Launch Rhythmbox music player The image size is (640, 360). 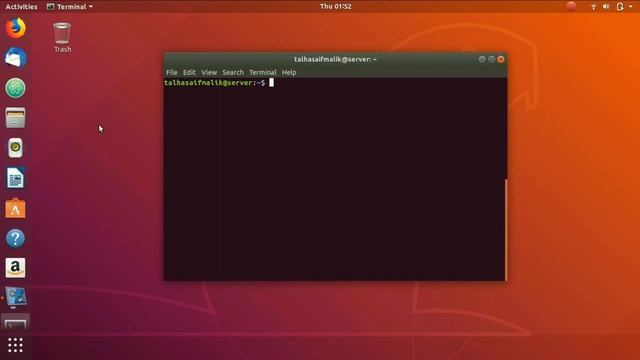[x=16, y=148]
